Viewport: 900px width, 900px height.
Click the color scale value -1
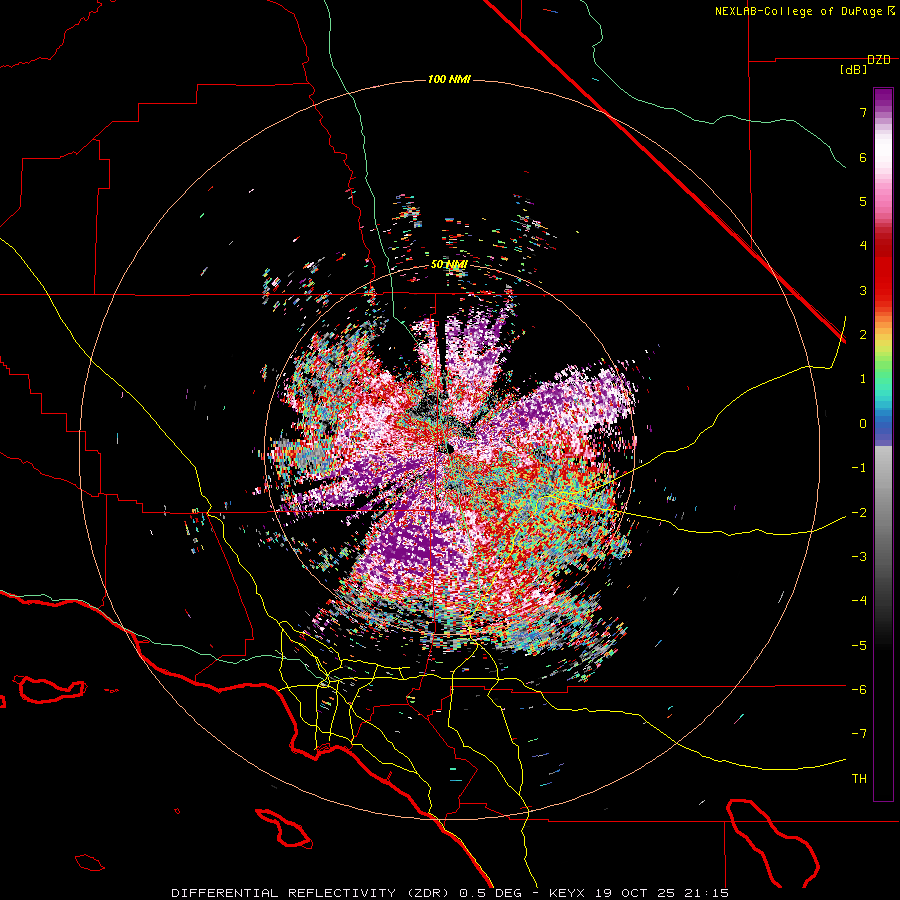coord(859,468)
